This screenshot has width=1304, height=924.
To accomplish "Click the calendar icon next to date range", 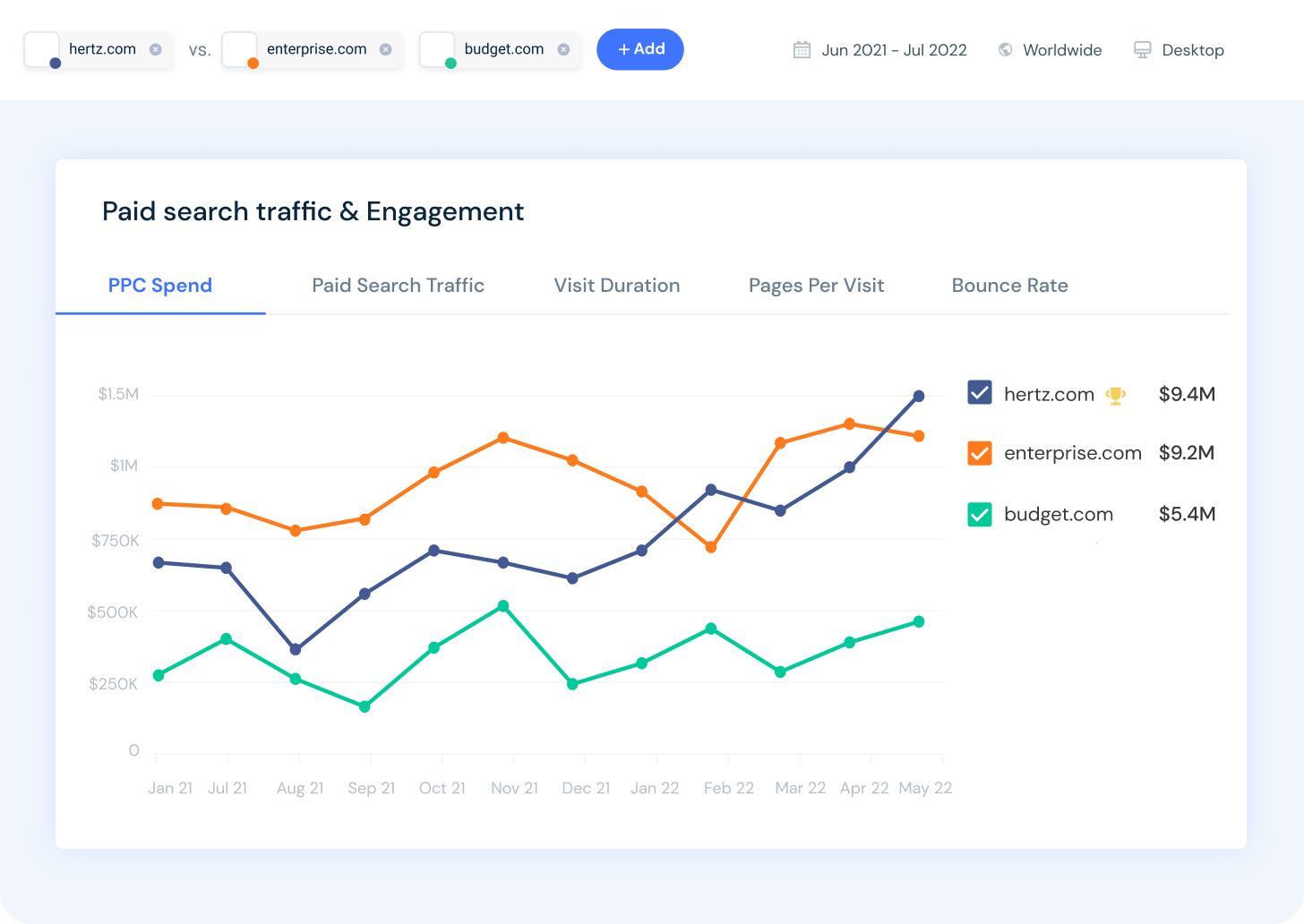I will pyautogui.click(x=802, y=49).
